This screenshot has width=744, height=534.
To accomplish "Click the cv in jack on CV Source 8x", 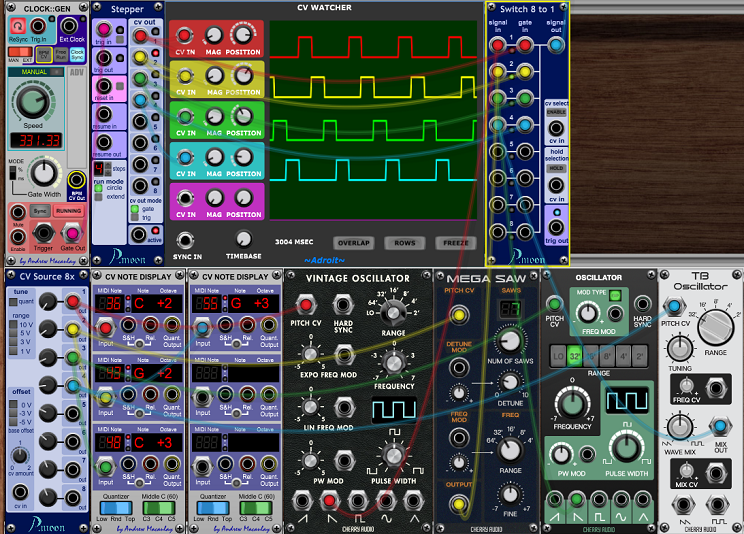I will [x=20, y=492].
